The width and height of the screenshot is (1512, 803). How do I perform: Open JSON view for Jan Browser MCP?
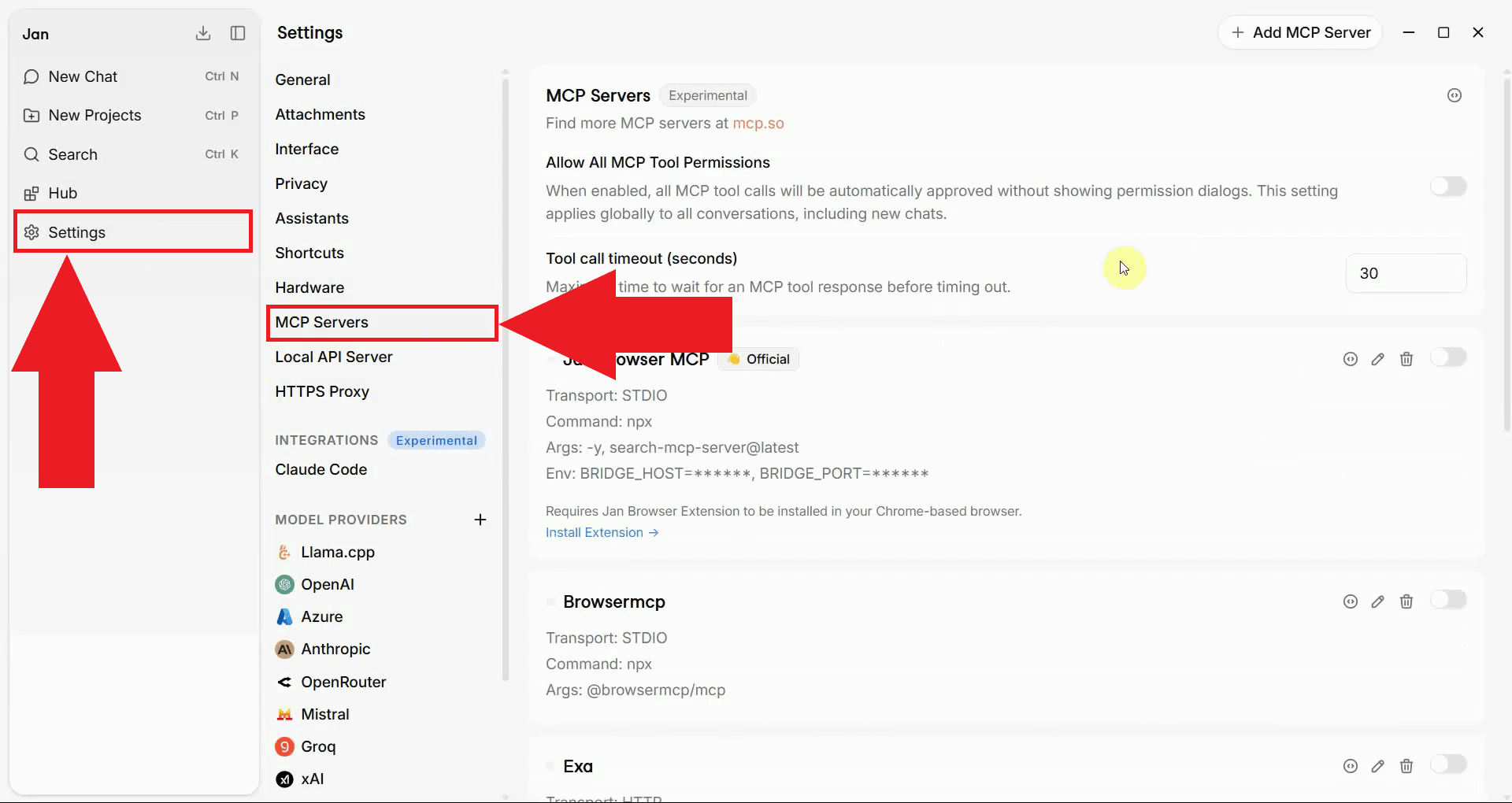(x=1351, y=359)
